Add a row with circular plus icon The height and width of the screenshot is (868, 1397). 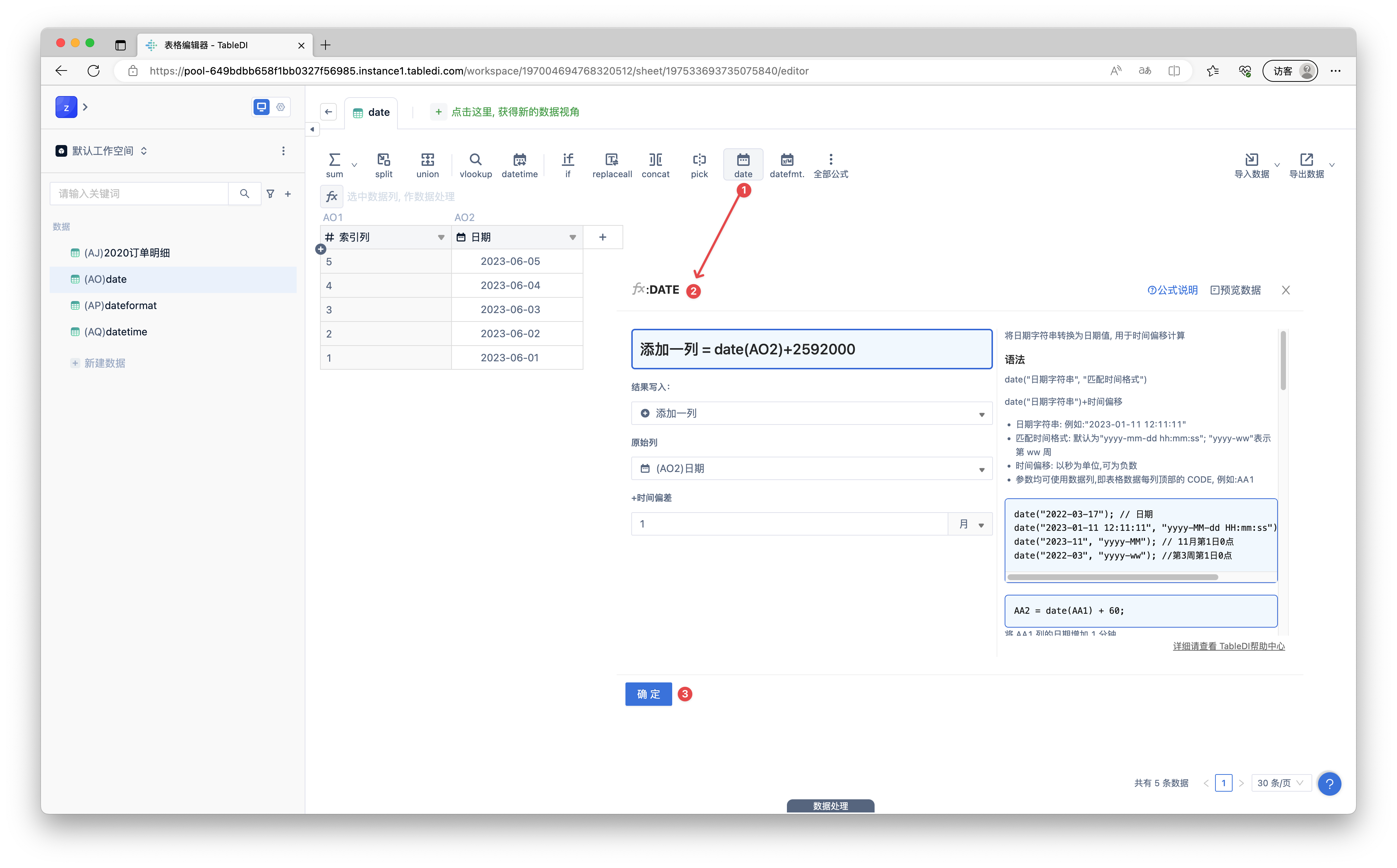click(x=321, y=249)
